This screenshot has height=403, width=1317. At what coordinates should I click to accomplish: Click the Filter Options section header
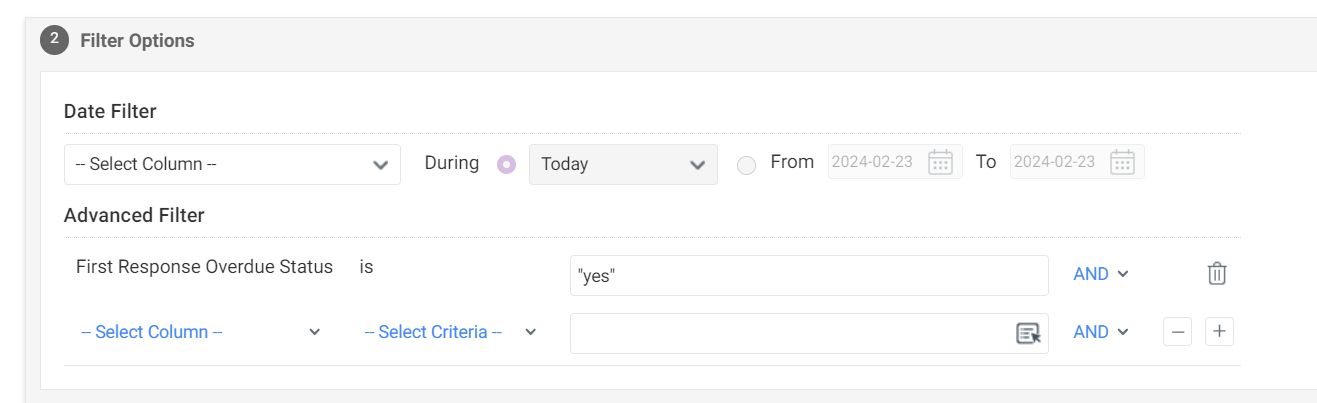pos(137,41)
